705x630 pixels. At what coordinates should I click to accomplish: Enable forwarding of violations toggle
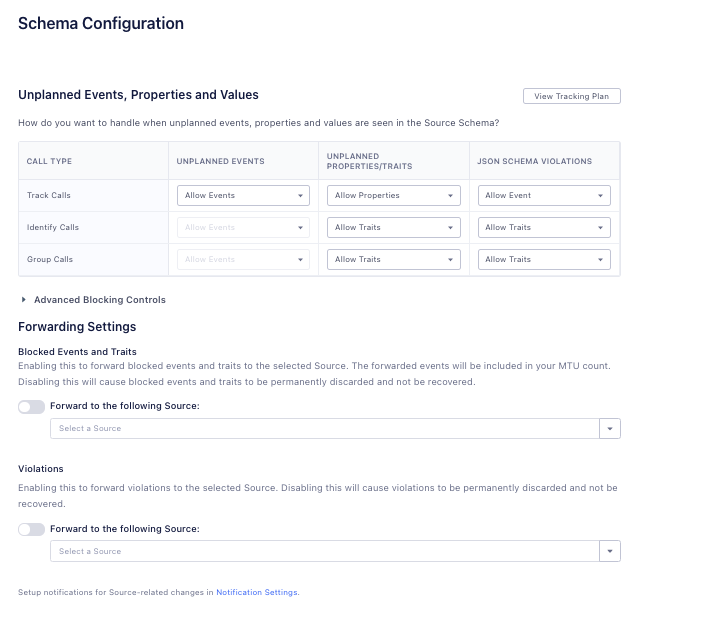point(31,529)
